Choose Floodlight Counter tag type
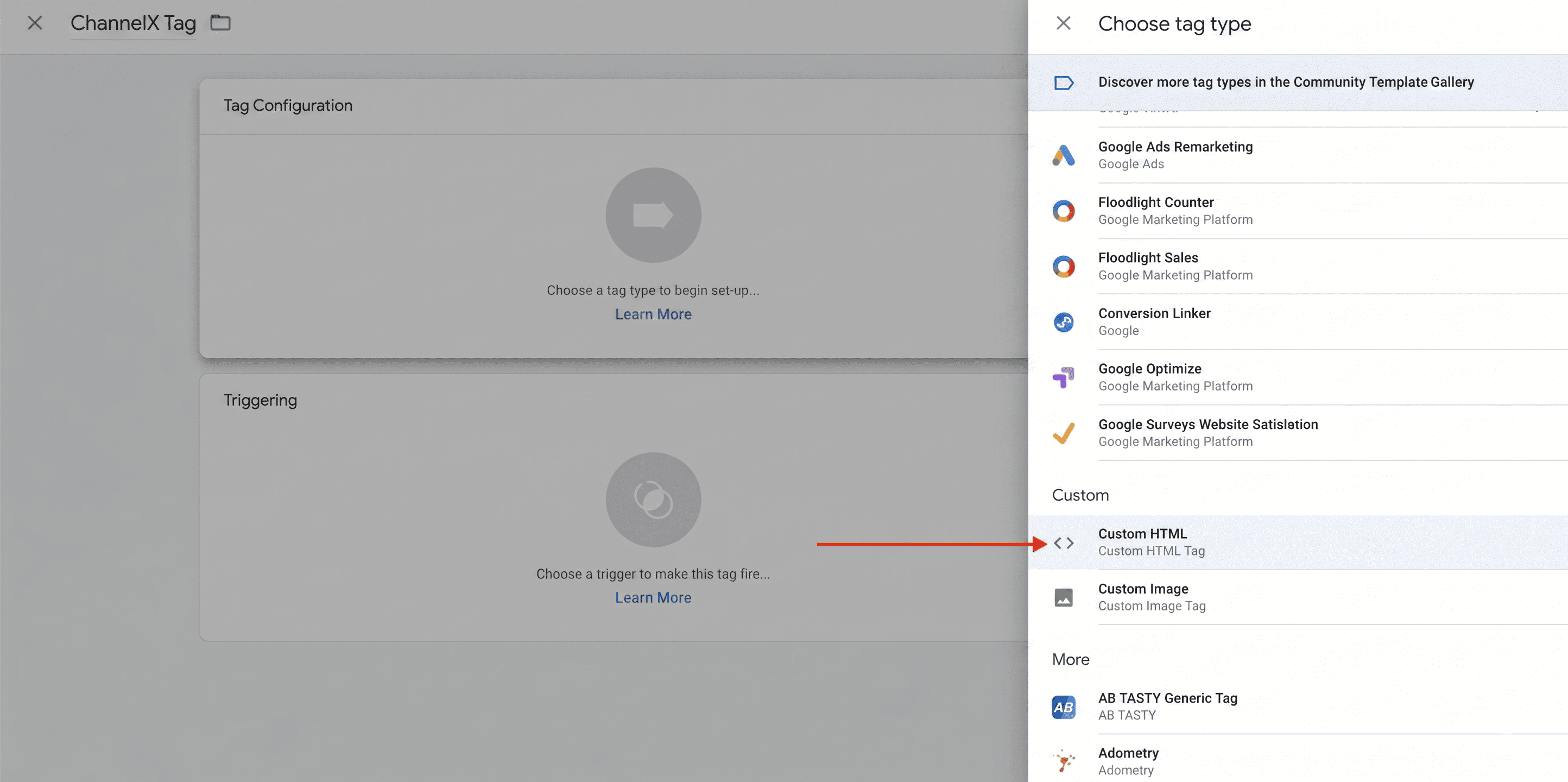Viewport: 1568px width, 782px height. click(x=1298, y=211)
